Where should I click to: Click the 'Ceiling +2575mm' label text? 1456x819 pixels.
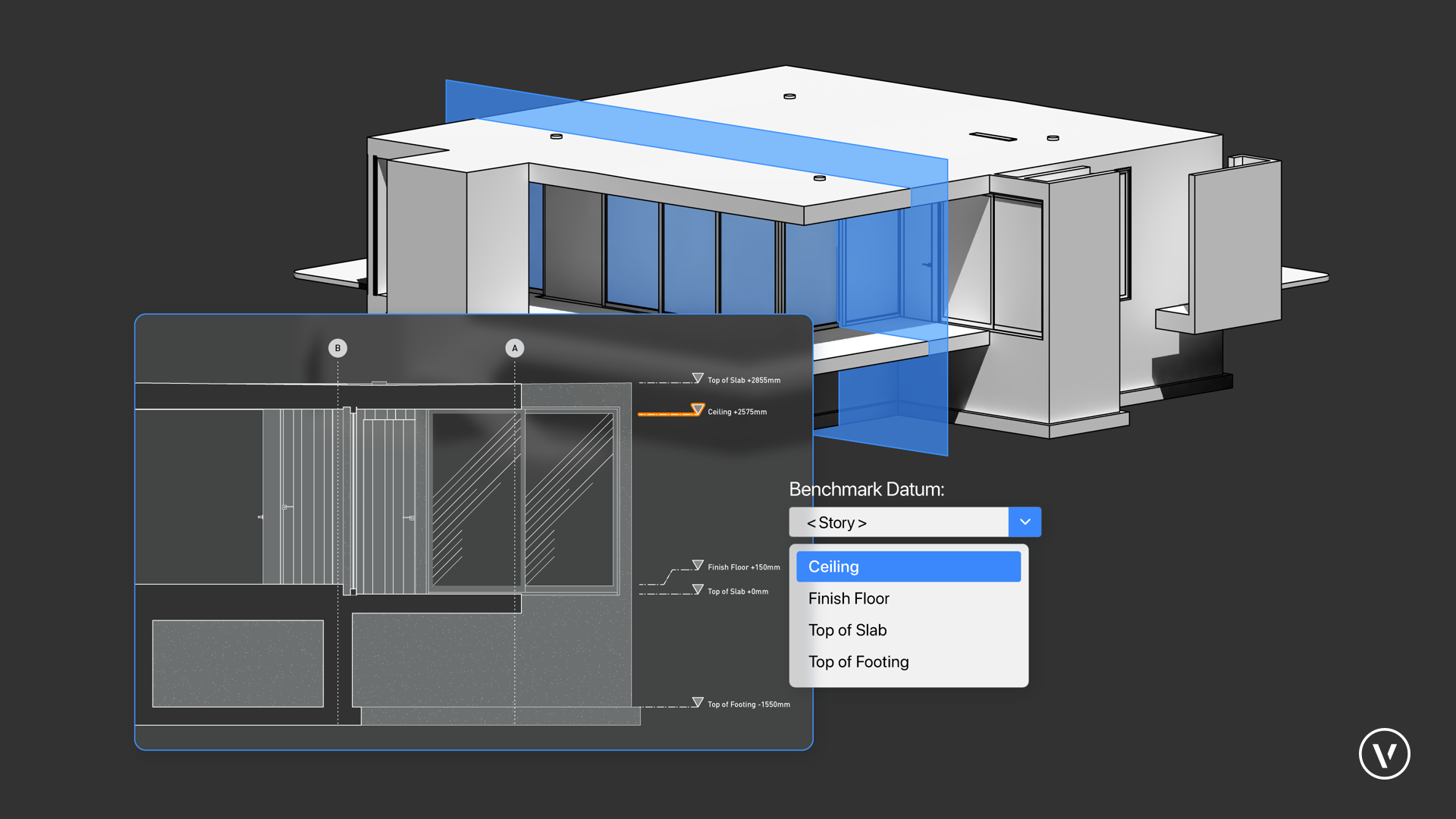coord(737,413)
